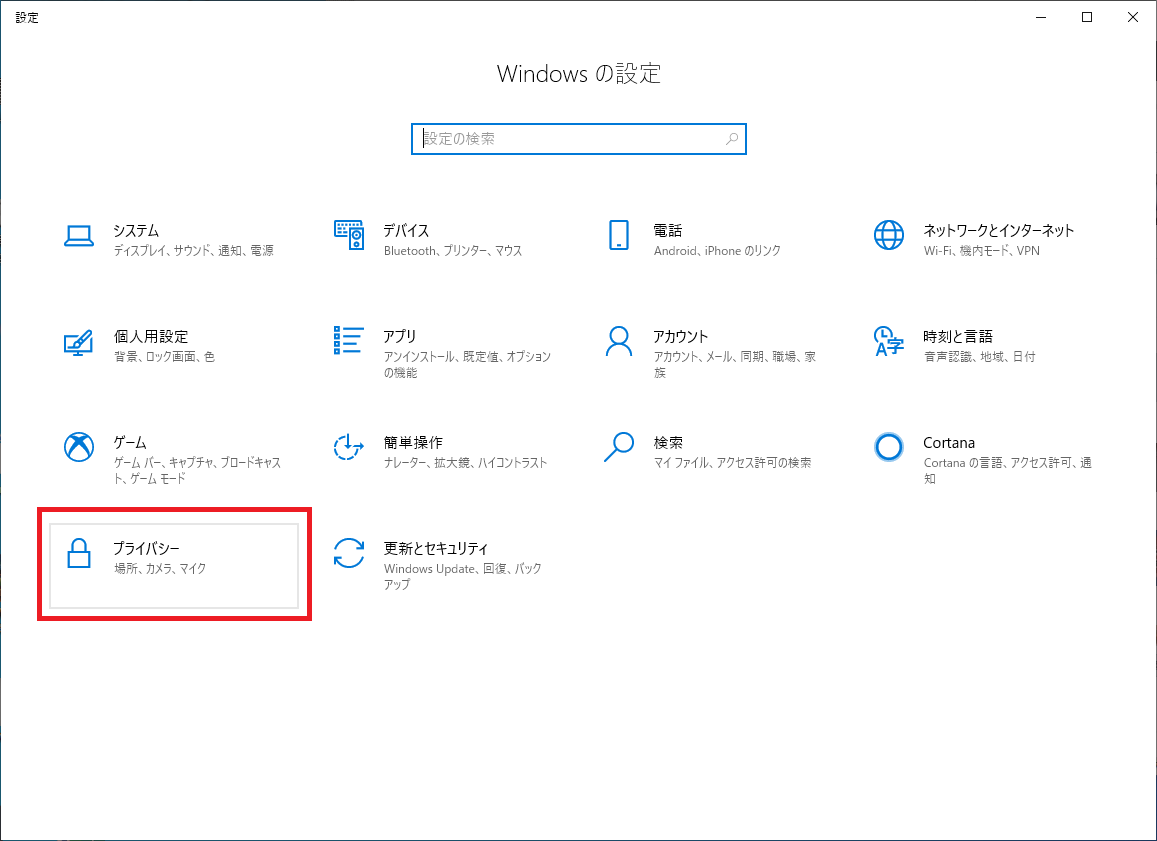The image size is (1157, 841).
Task: Select the 検索 category title
Action: 668,443
